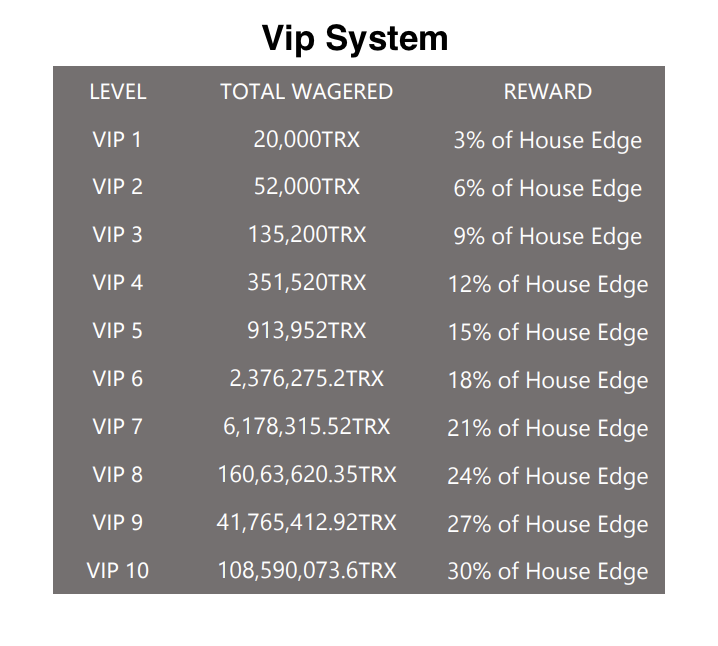This screenshot has width=718, height=646.
Task: Click the REWARD column header
Action: (548, 92)
